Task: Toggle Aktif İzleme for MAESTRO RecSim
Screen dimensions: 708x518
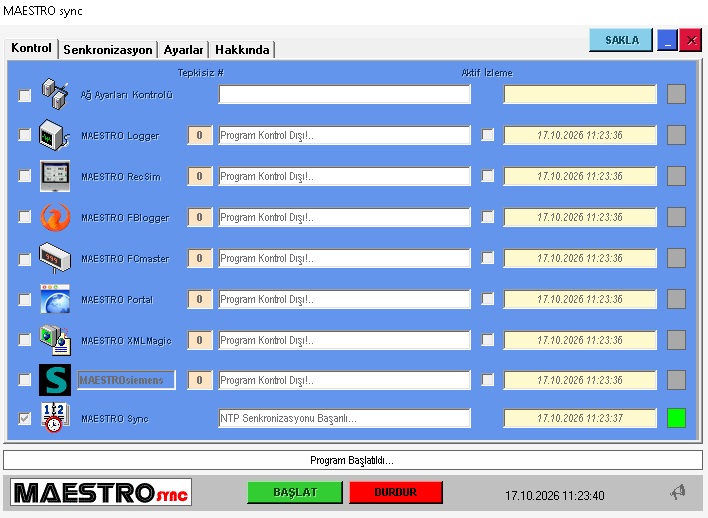Action: click(488, 175)
